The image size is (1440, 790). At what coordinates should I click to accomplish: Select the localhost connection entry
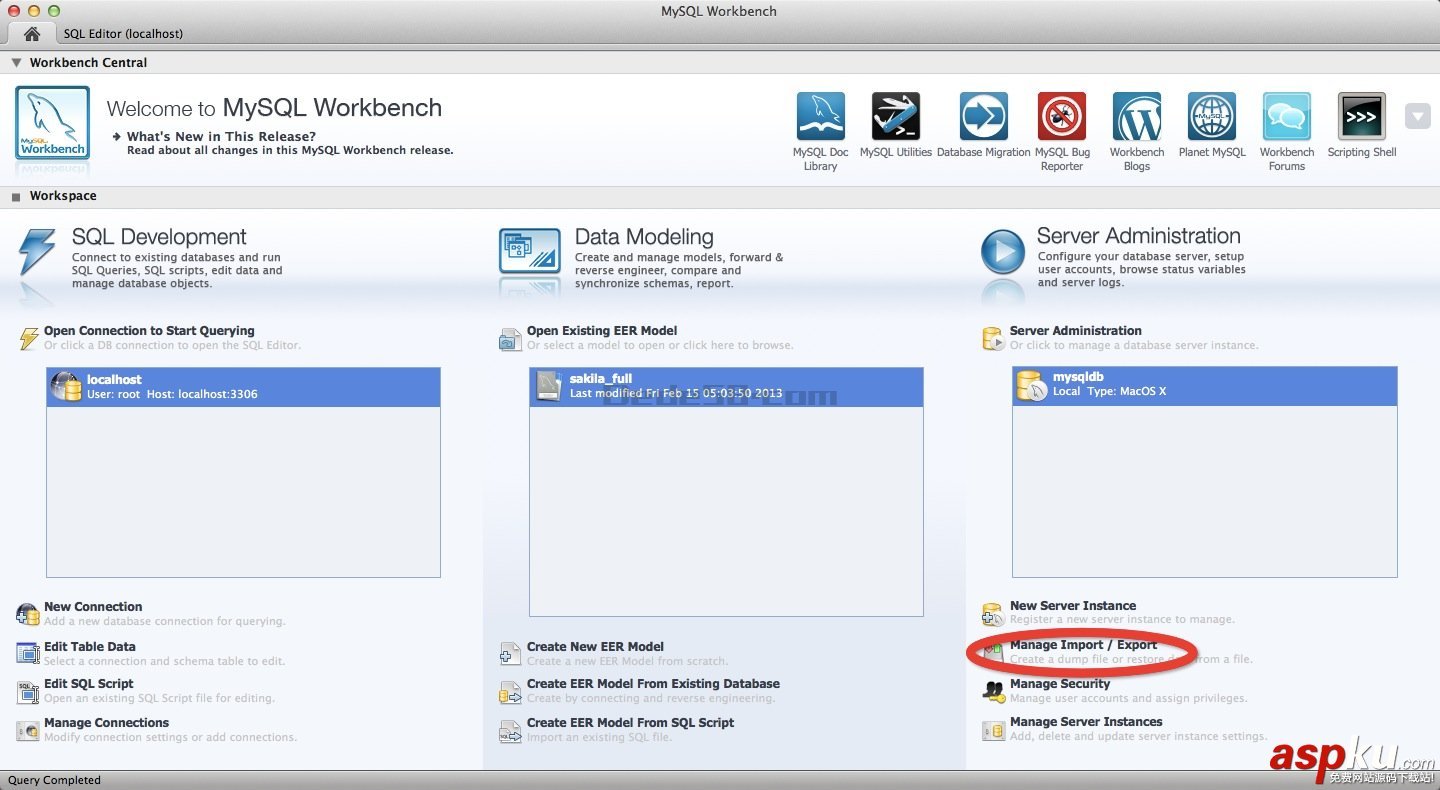[243, 387]
